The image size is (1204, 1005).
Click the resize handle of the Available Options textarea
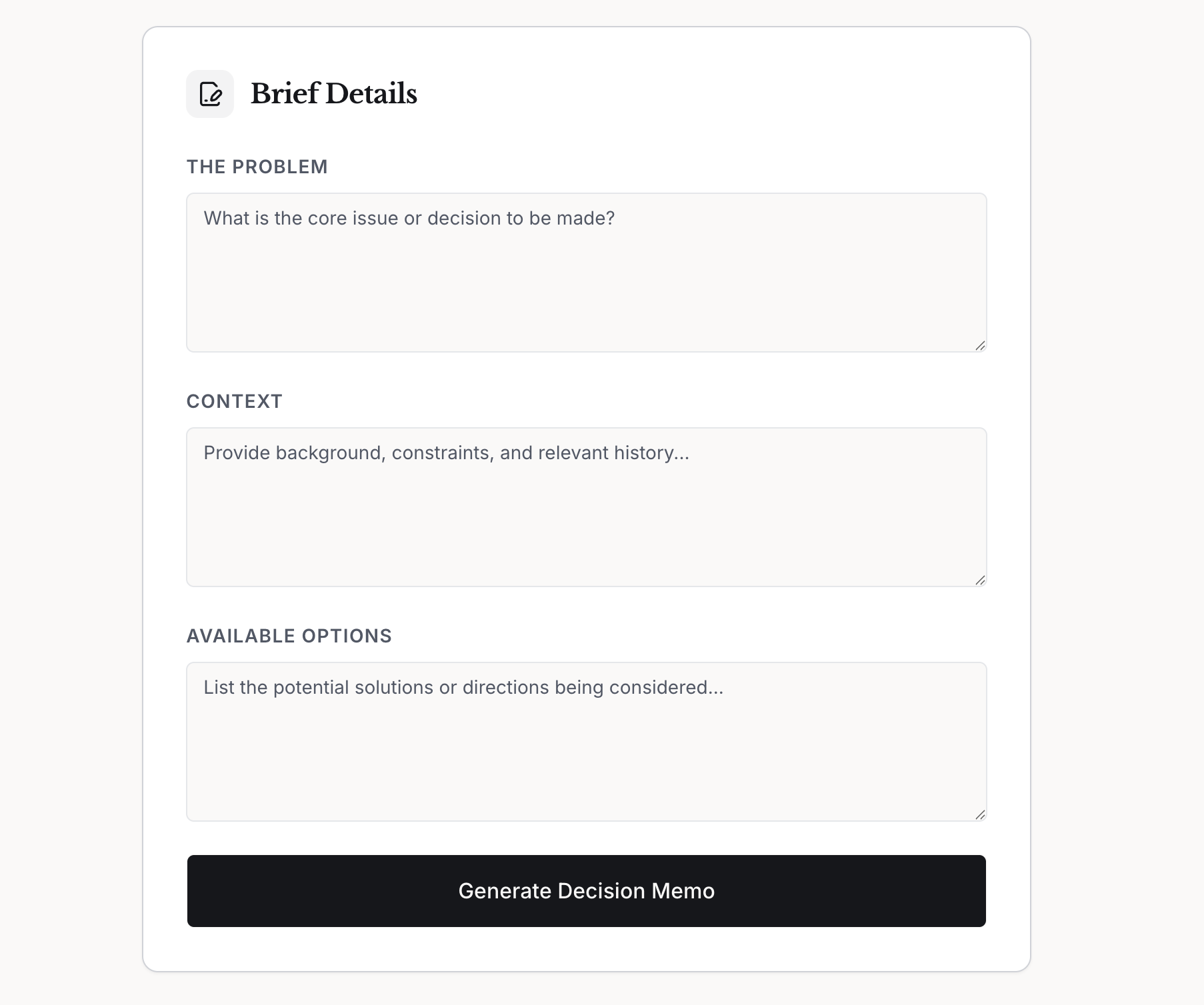pyautogui.click(x=980, y=814)
